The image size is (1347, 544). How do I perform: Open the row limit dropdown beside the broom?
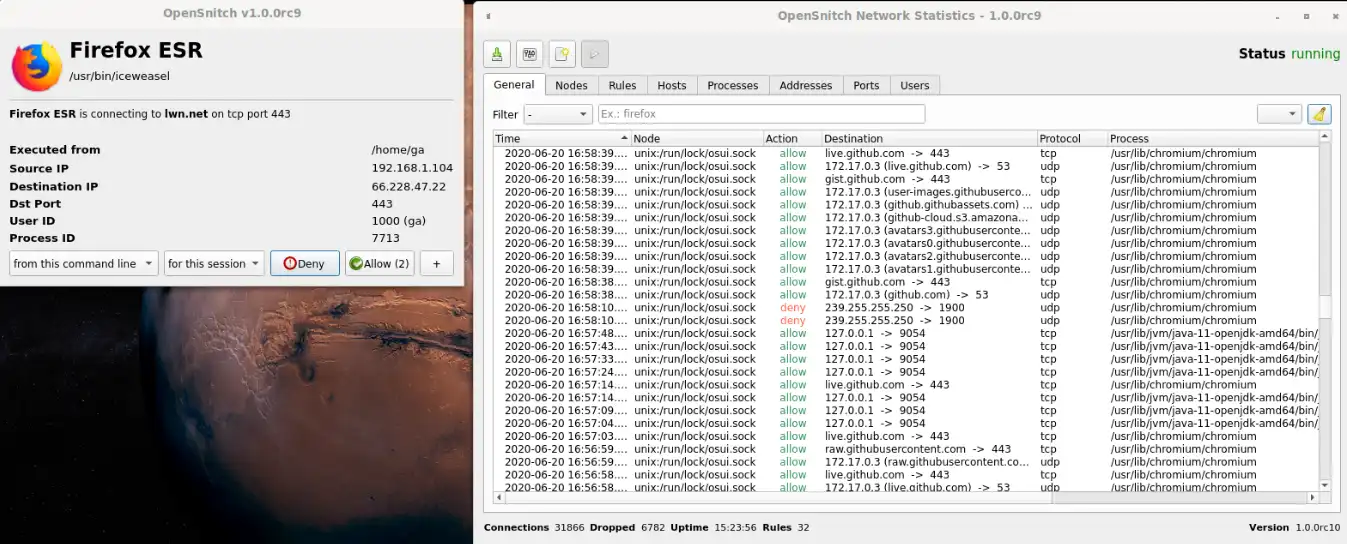[x=1279, y=114]
